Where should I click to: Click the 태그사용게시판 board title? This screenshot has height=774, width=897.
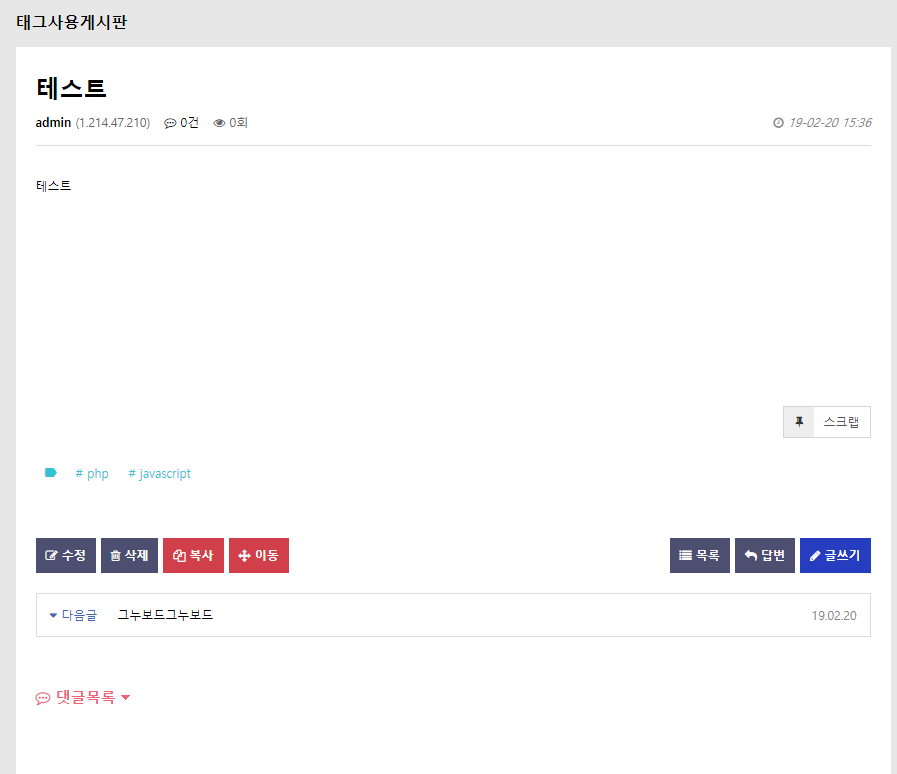[x=72, y=22]
